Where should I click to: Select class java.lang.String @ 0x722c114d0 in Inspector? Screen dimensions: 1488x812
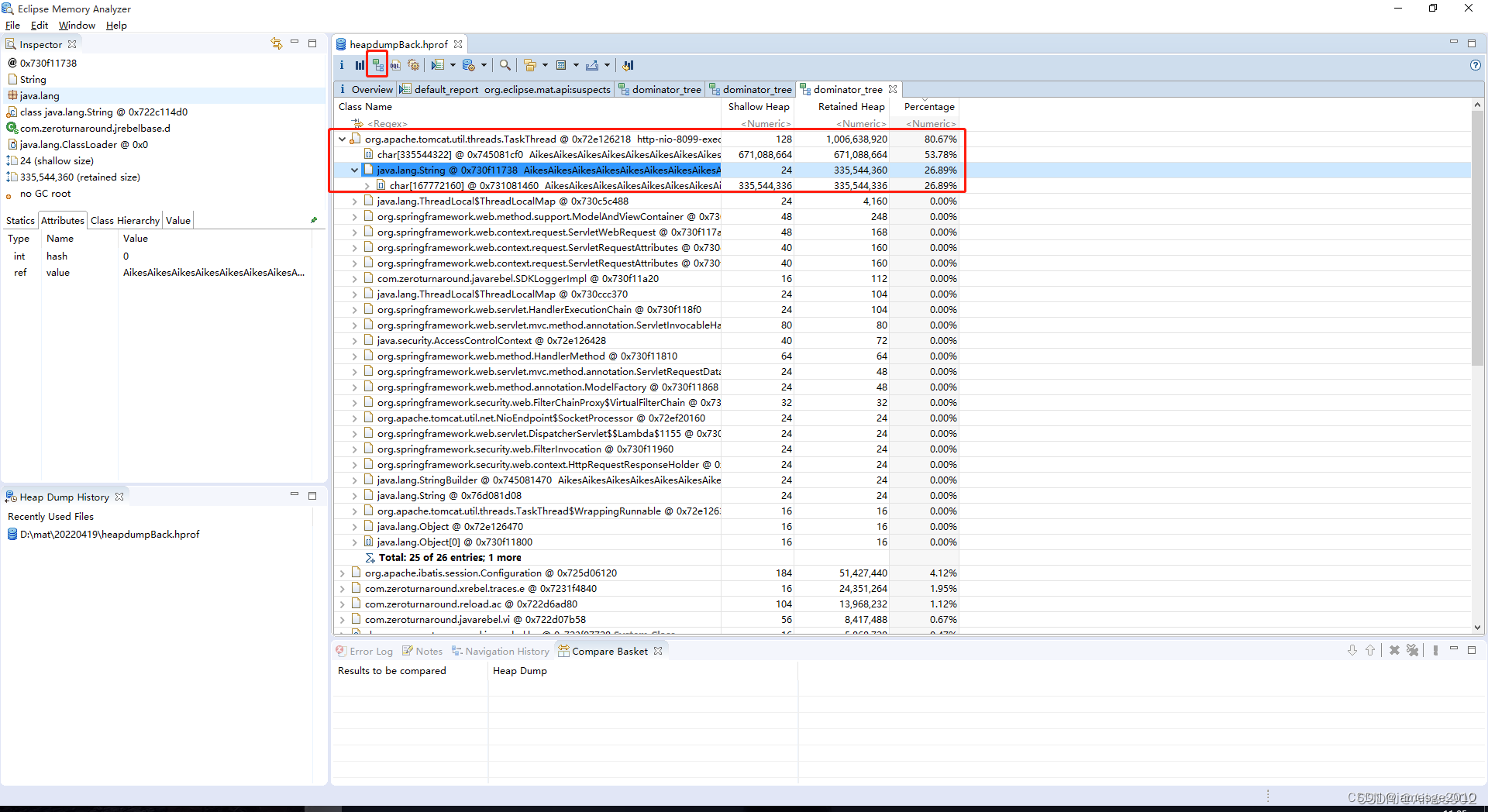coord(103,112)
